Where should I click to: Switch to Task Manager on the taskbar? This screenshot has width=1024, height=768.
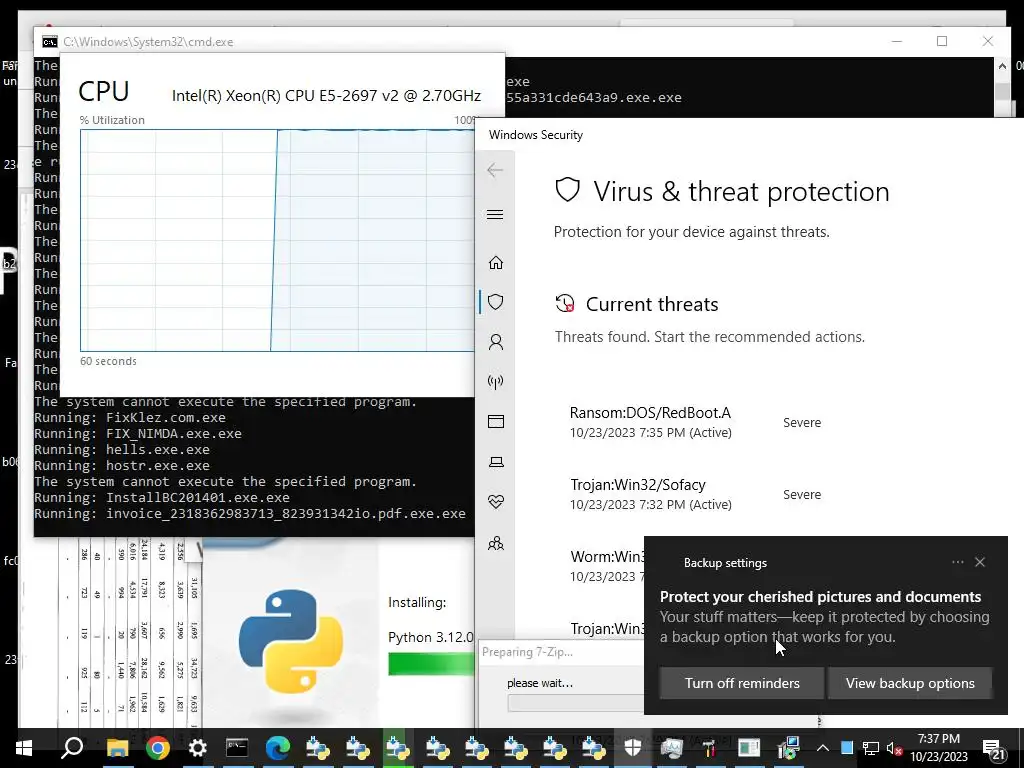coord(671,748)
